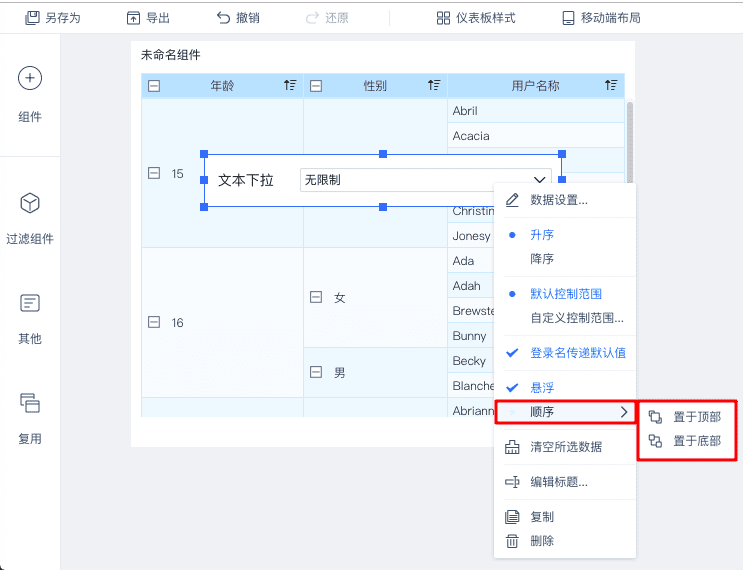Click the sort icon in 用户名称 column header
Screen dimensions: 743x570
click(611, 85)
